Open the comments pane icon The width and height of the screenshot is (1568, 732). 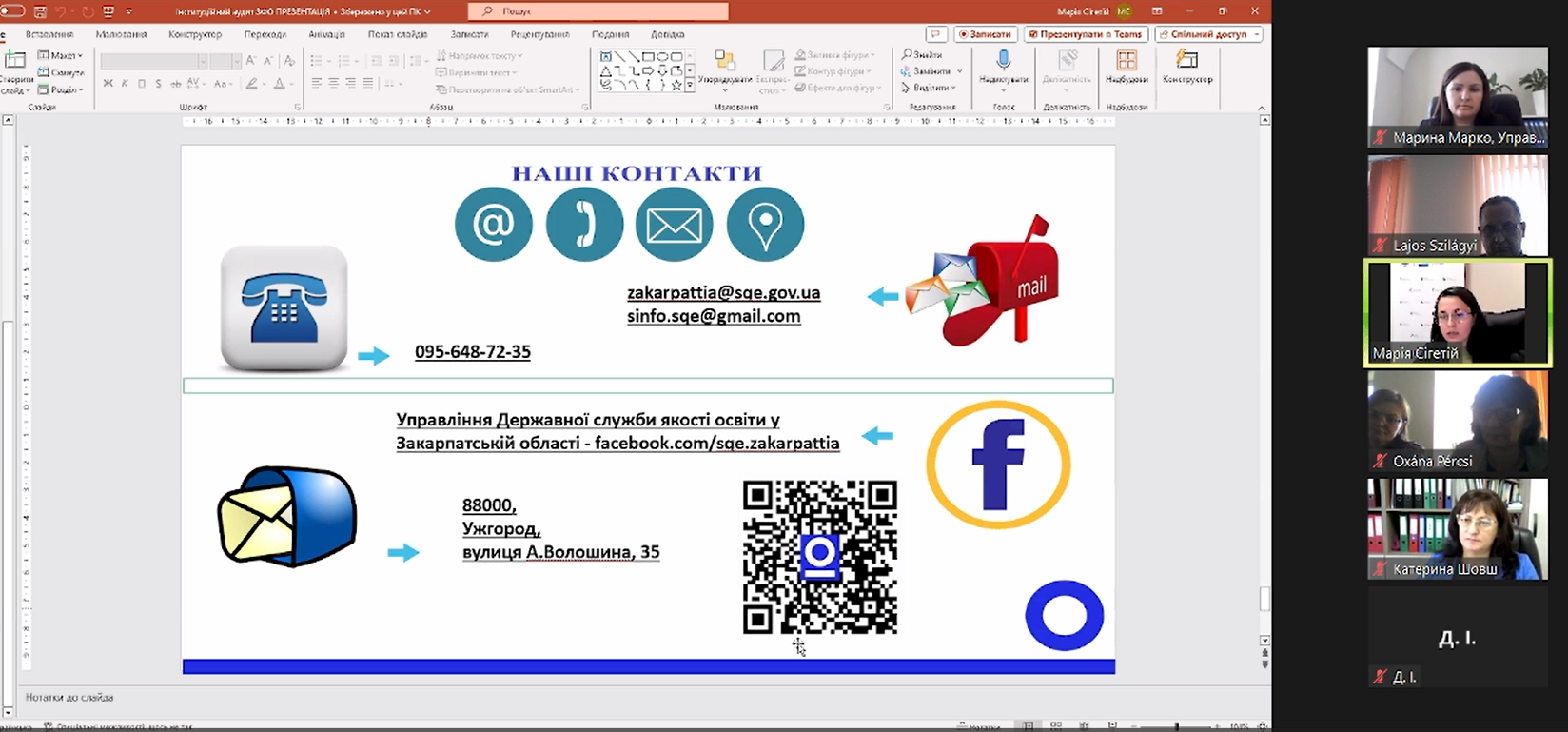(936, 34)
